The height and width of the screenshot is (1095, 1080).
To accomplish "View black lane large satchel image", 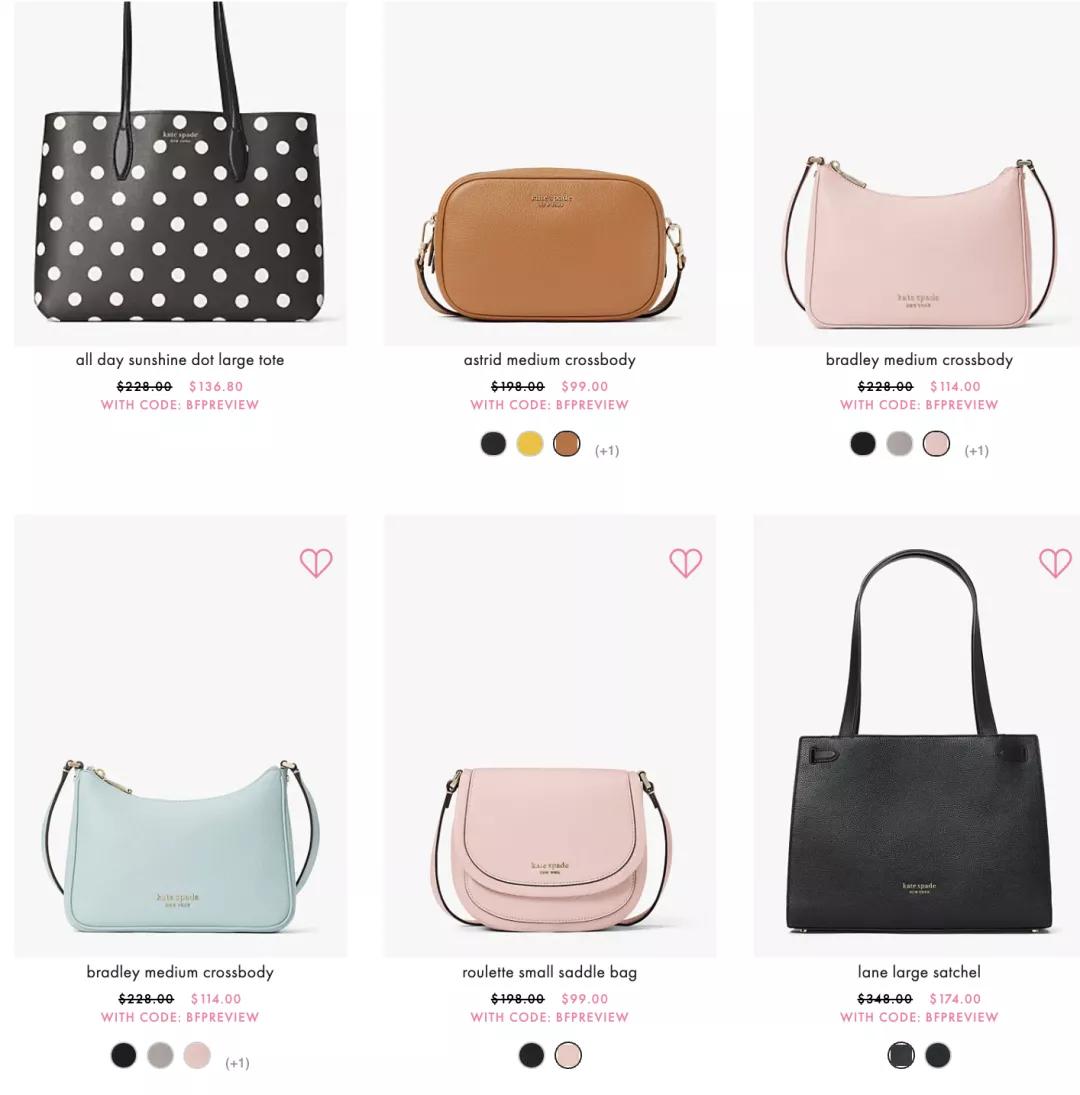I will coord(917,736).
